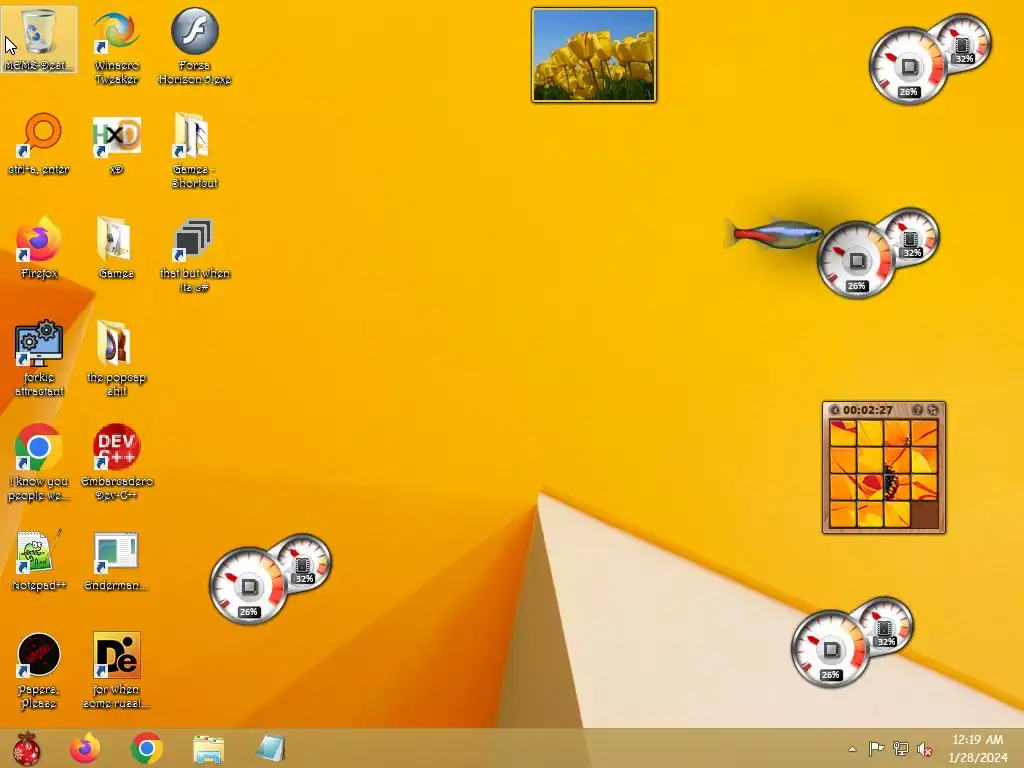
Task: Select the HxD shortcut labeled xD
Action: (x=116, y=144)
